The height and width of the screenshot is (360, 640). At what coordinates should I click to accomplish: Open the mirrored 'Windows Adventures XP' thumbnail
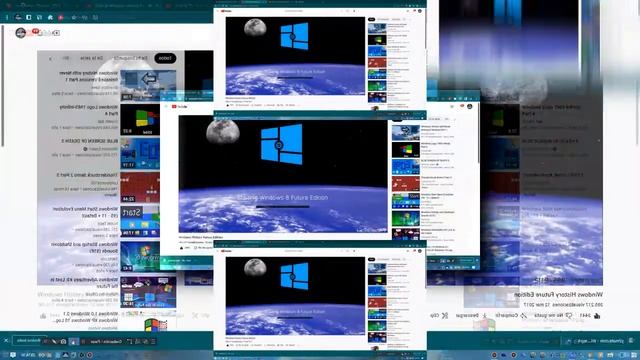[148, 292]
